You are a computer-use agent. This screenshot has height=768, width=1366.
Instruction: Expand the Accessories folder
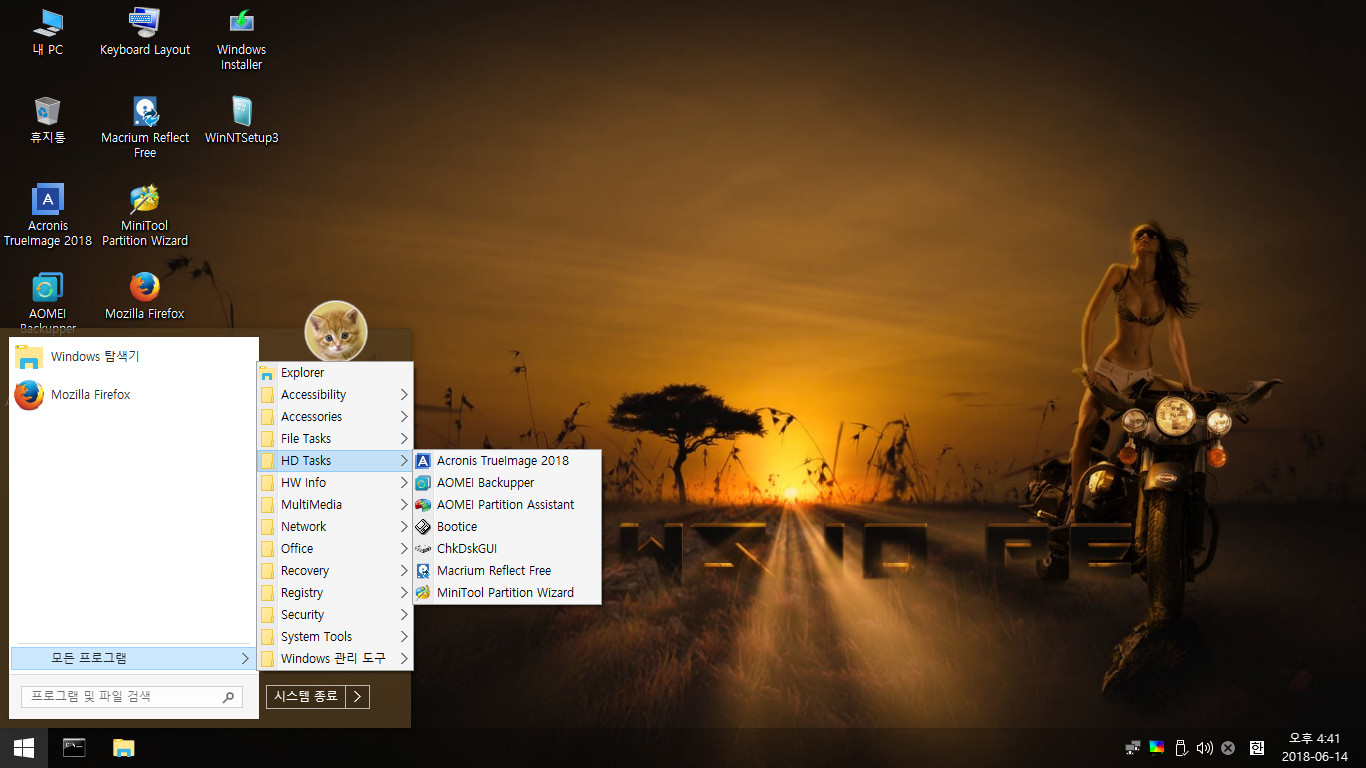click(x=334, y=417)
